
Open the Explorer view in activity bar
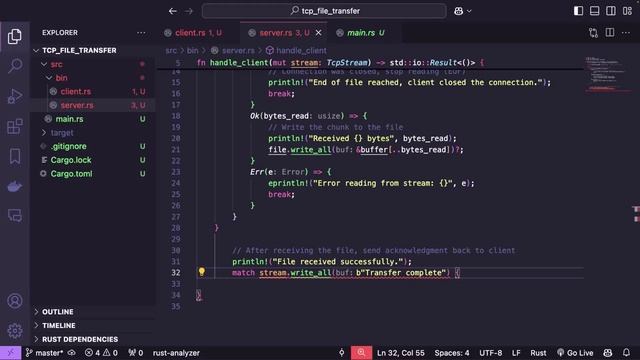pyautogui.click(x=15, y=36)
